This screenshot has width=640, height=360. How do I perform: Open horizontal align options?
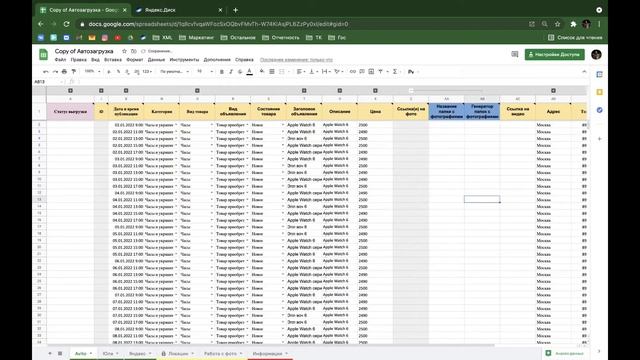[x=300, y=71]
